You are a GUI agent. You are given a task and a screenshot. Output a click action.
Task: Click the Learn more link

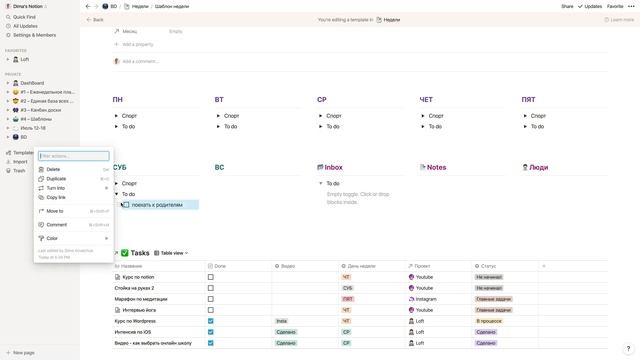pos(619,20)
